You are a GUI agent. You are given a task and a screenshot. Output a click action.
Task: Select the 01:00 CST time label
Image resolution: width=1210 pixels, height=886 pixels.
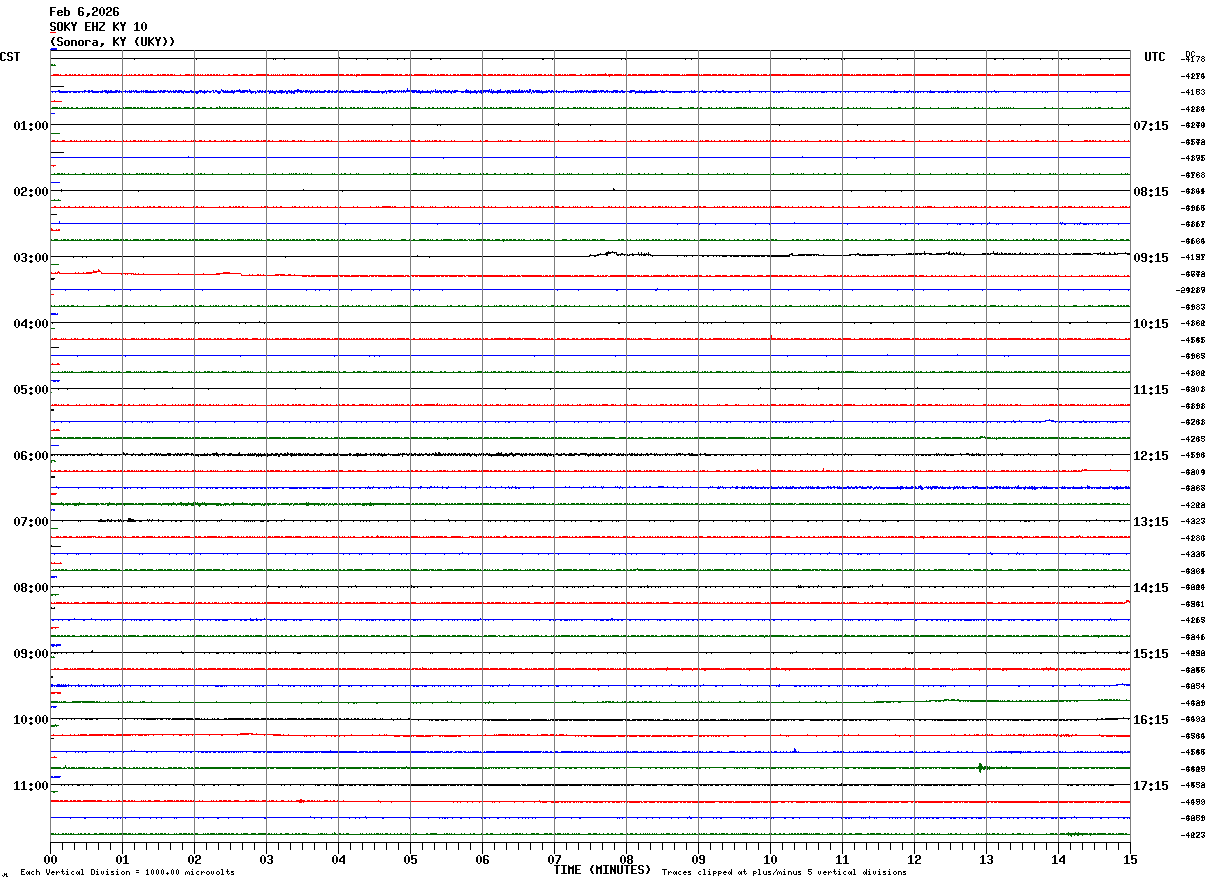[31, 126]
